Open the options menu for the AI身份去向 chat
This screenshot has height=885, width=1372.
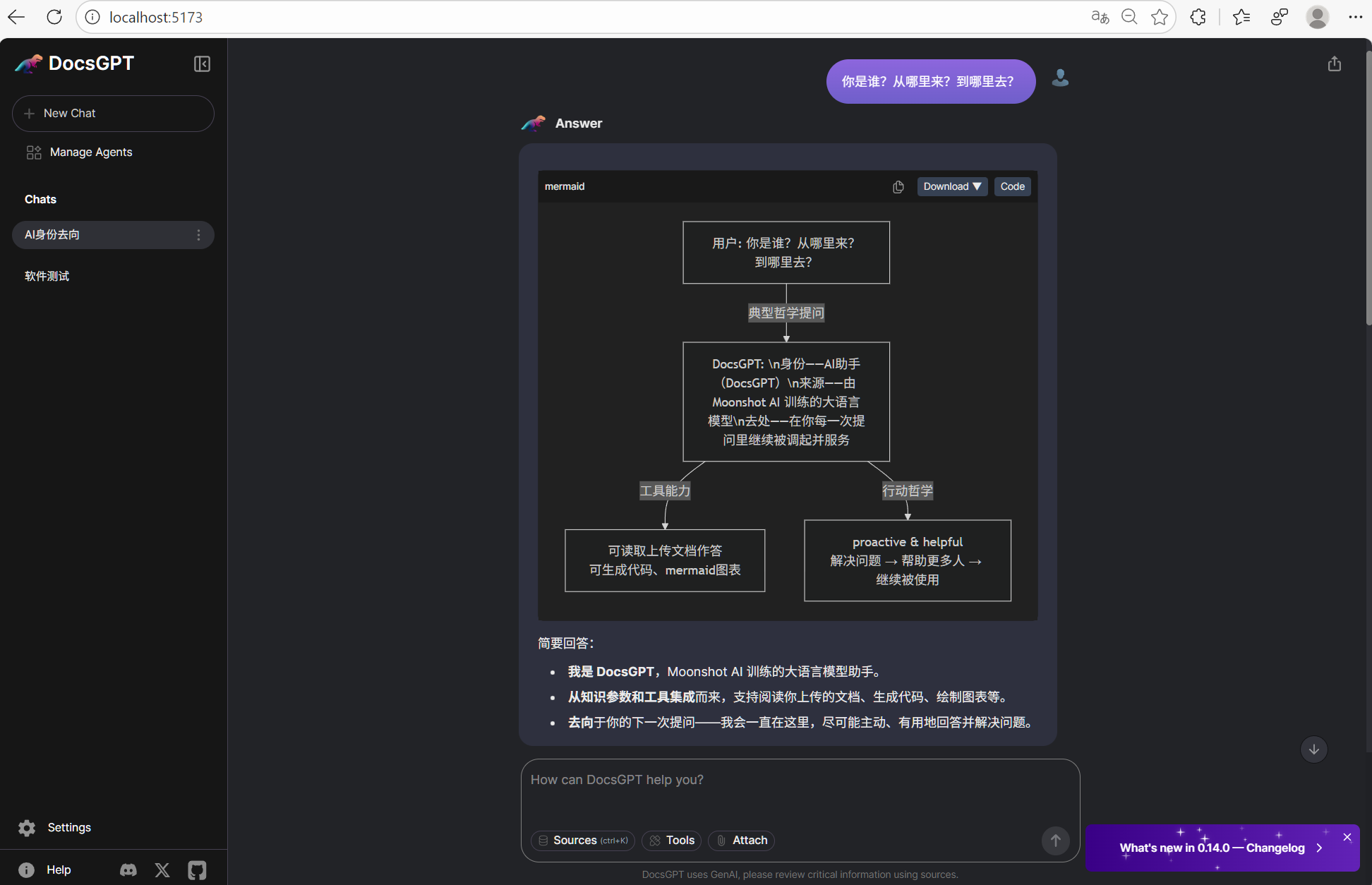click(198, 235)
